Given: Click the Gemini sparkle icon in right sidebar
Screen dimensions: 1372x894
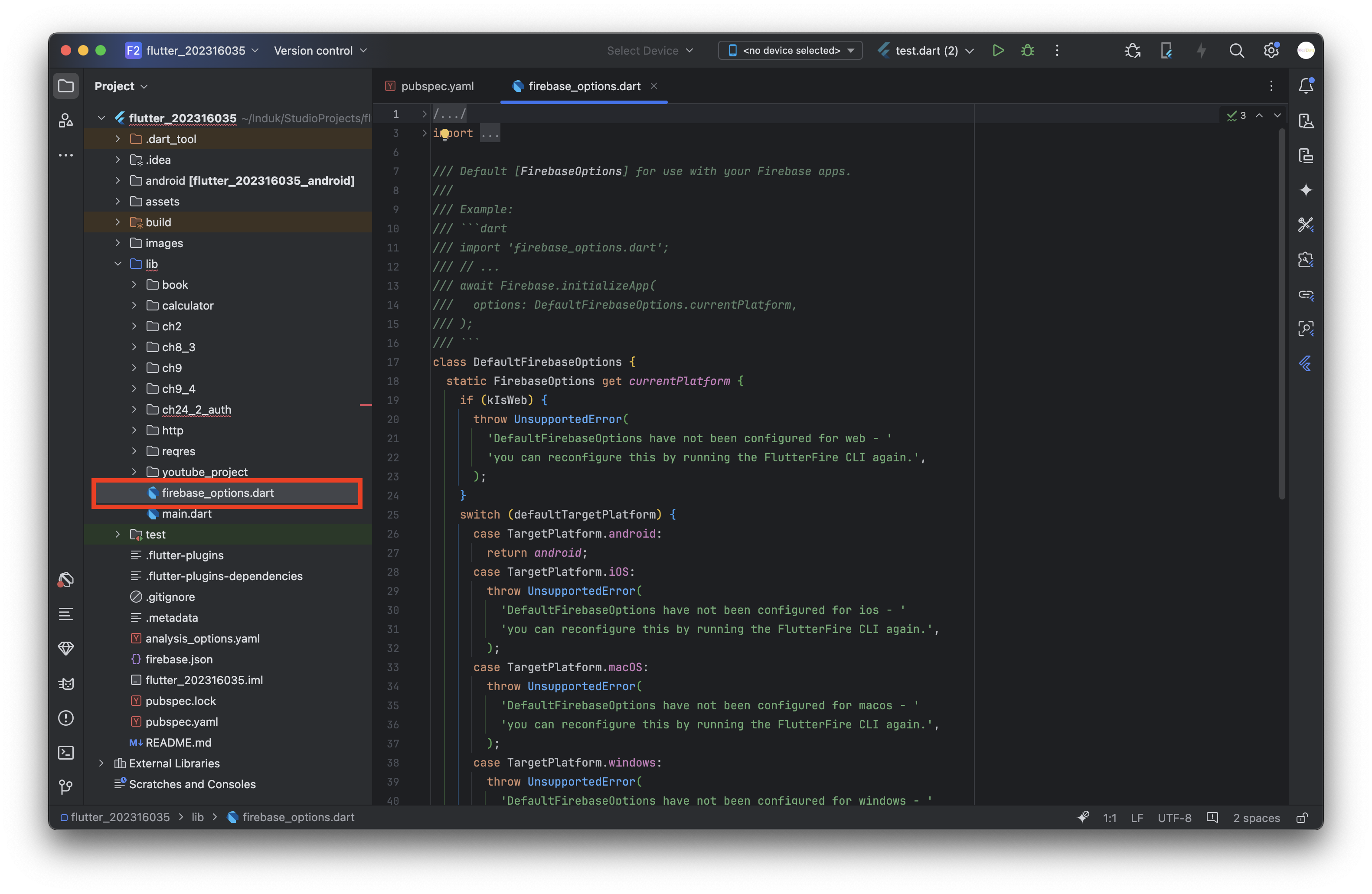Looking at the screenshot, I should pos(1306,190).
